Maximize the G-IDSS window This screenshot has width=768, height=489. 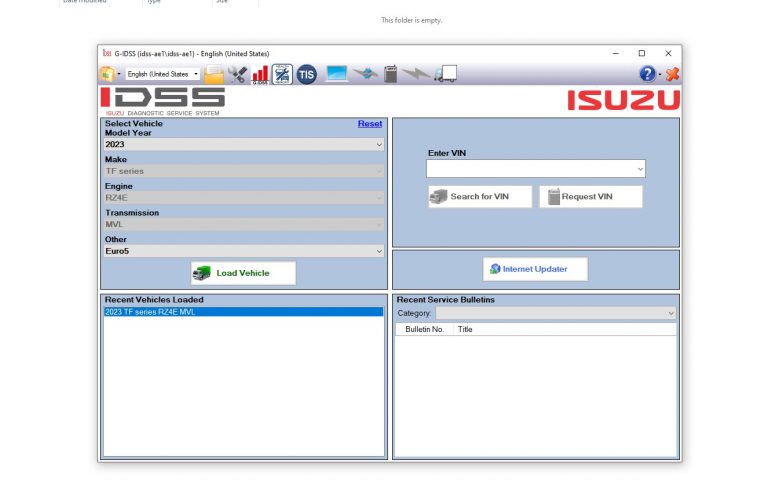(642, 53)
